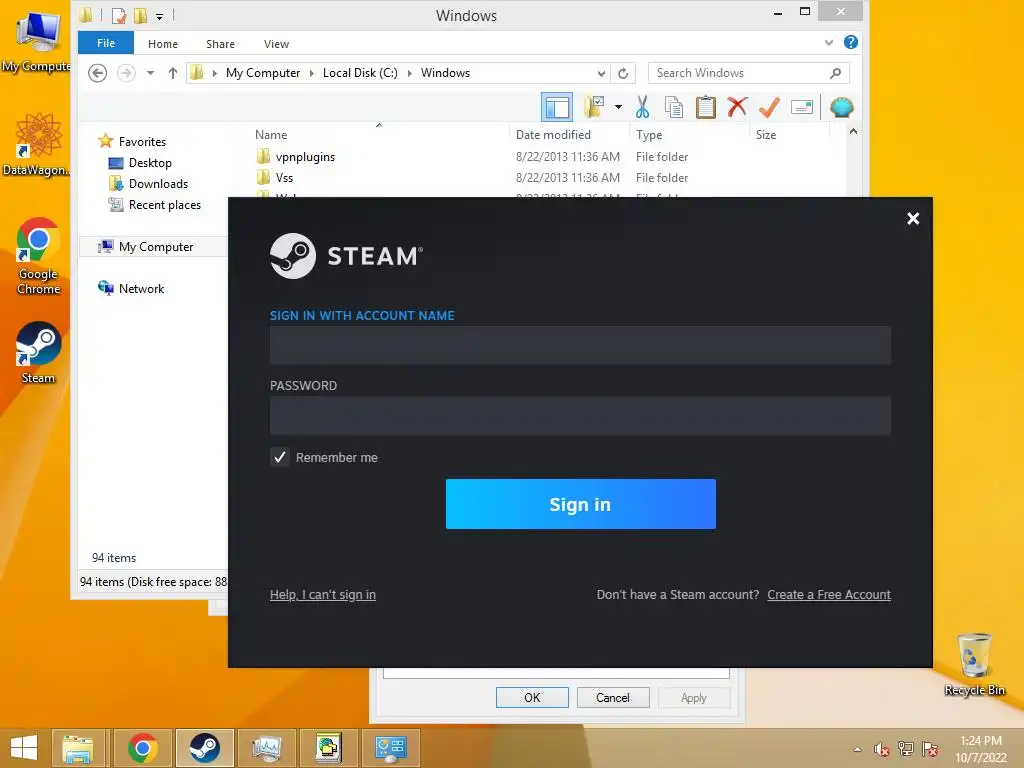Click the Action Center flag icon
This screenshot has height=768, width=1024.
(x=930, y=749)
